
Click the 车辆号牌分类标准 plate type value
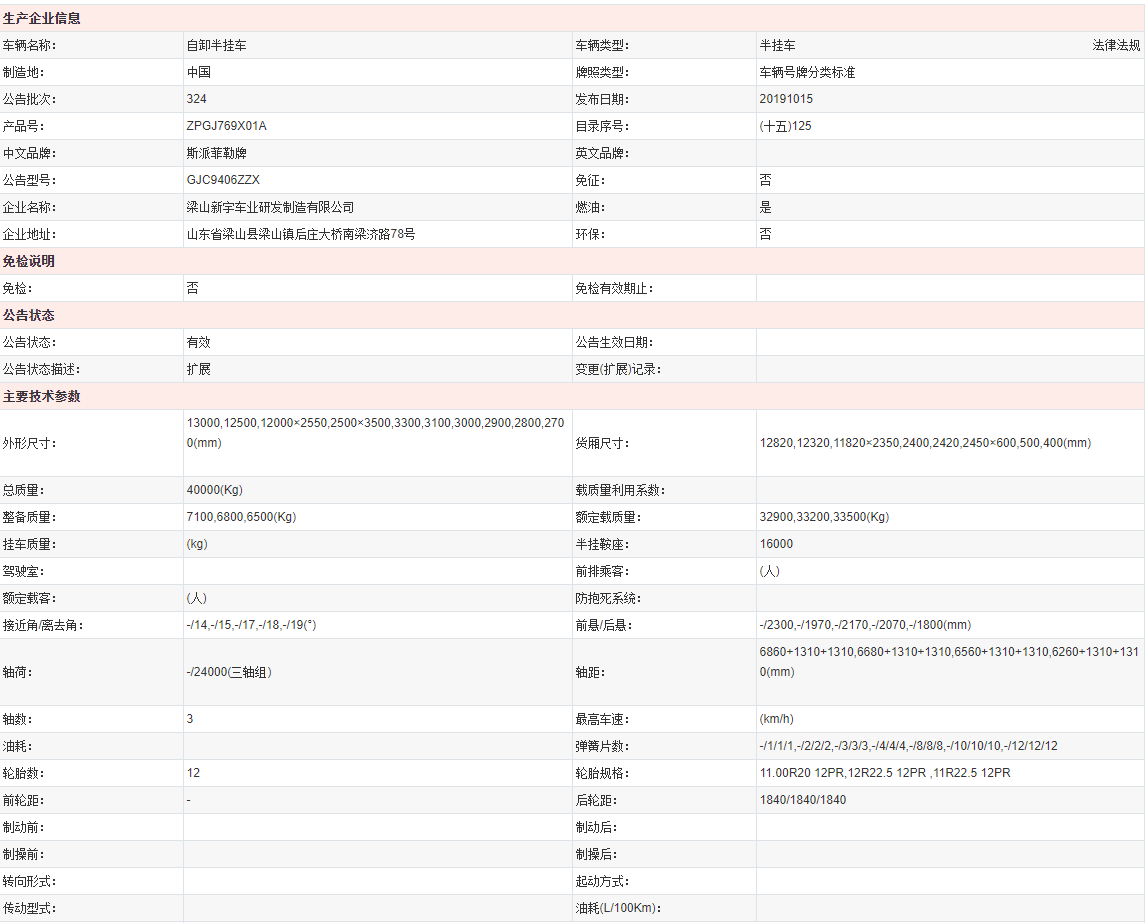tap(807, 72)
